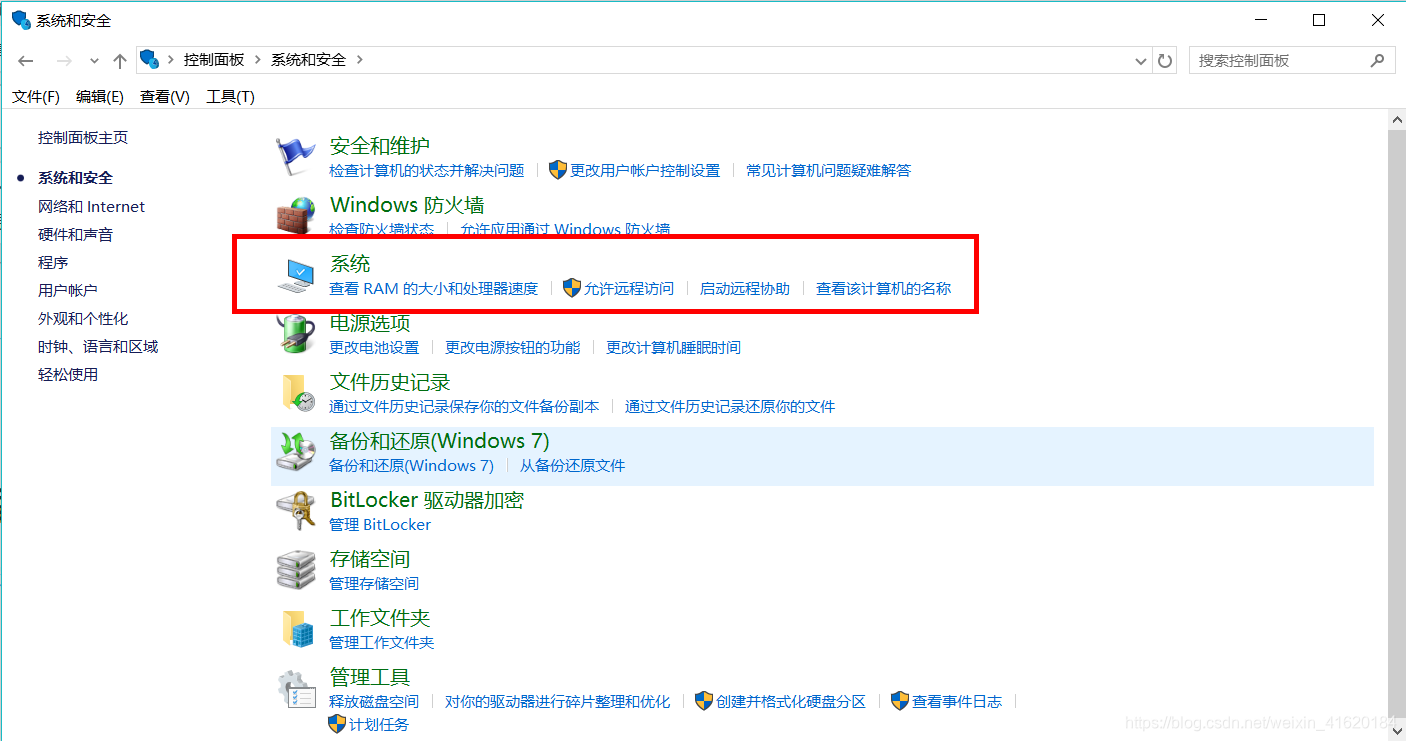Click 更改计算机睡眠时间 link

click(x=674, y=347)
